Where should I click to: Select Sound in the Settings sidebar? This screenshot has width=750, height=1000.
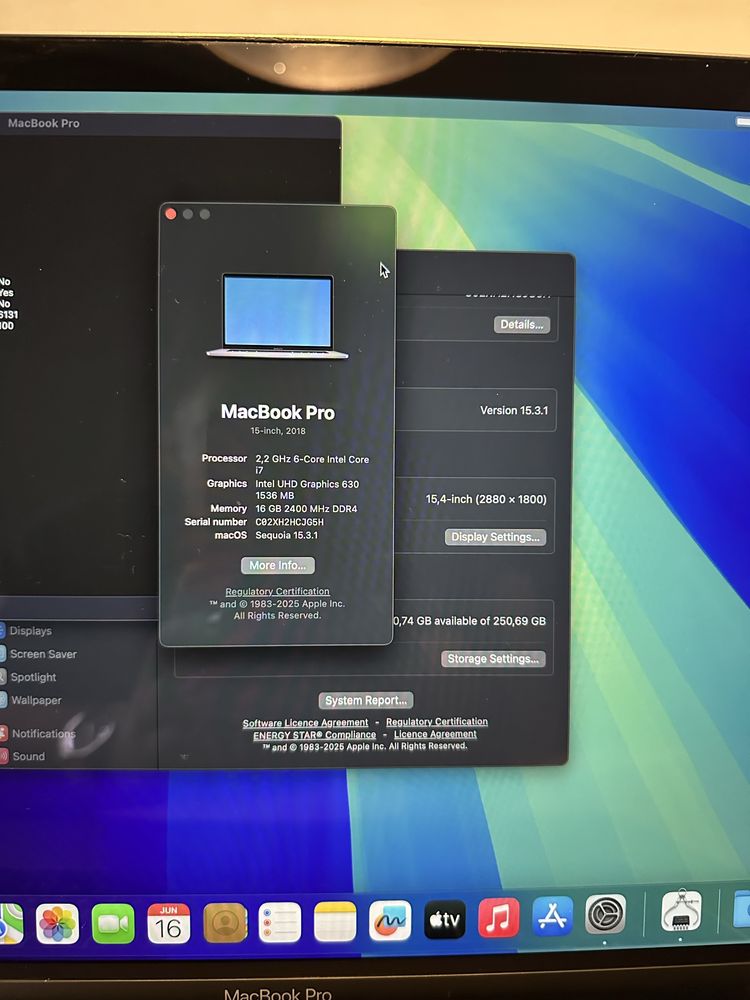(28, 756)
